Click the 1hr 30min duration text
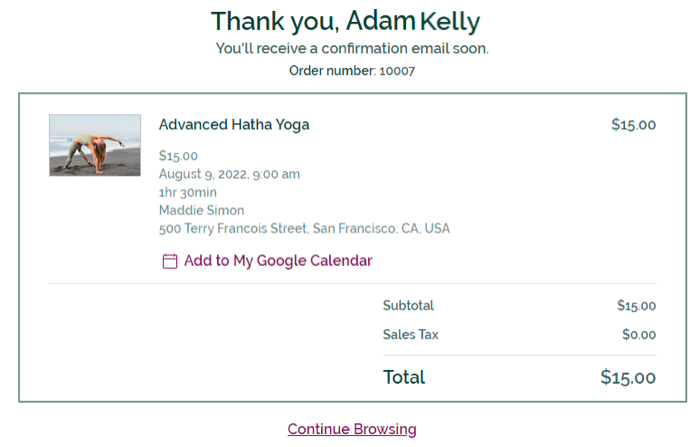700x447 pixels. click(x=188, y=192)
